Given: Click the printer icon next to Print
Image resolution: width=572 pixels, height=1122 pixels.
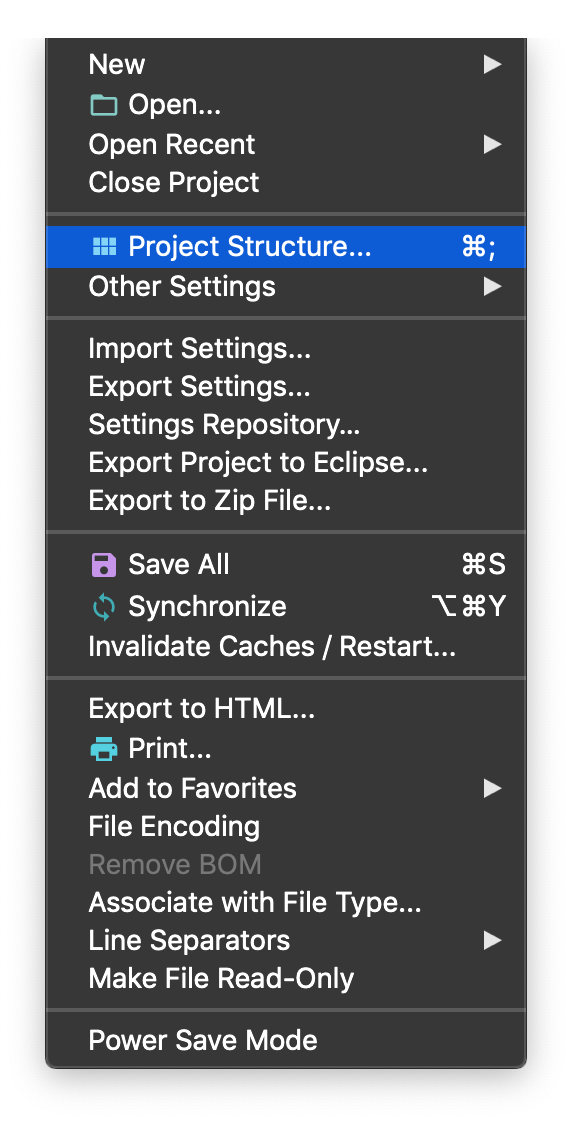Looking at the screenshot, I should pos(104,750).
